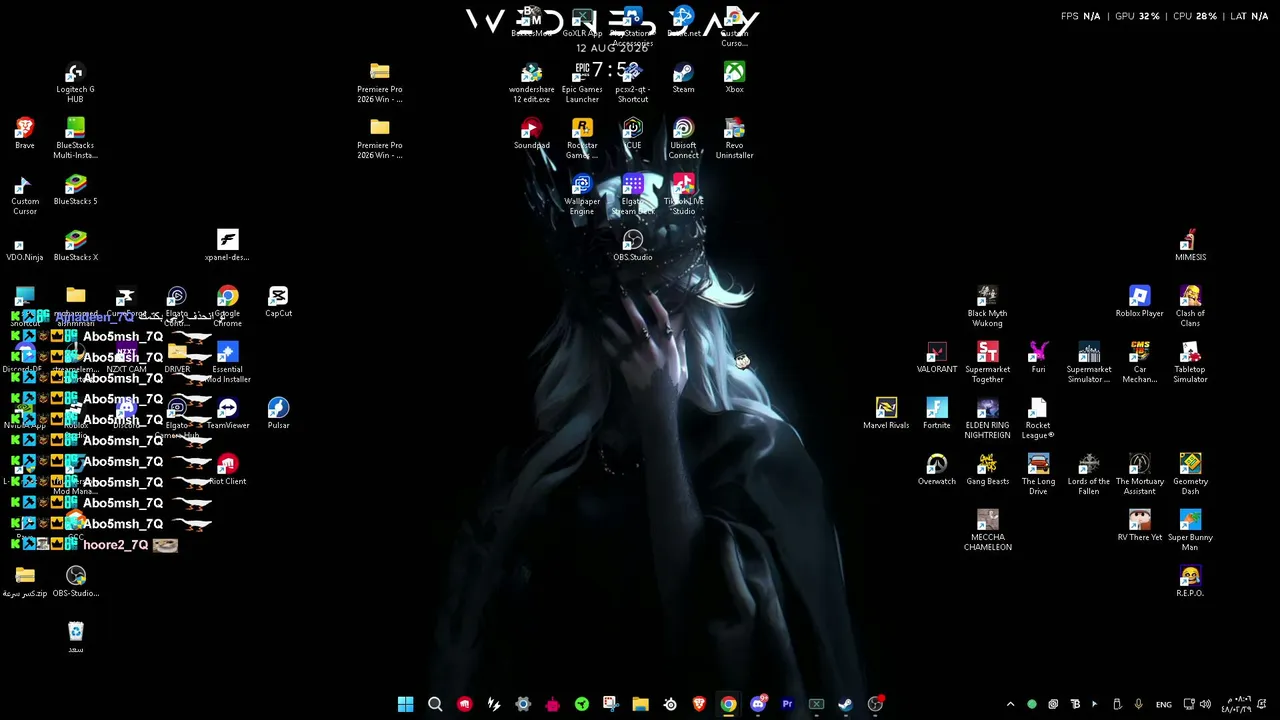This screenshot has width=1280, height=720.
Task: Show hidden system tray icons
Action: pyautogui.click(x=1010, y=704)
